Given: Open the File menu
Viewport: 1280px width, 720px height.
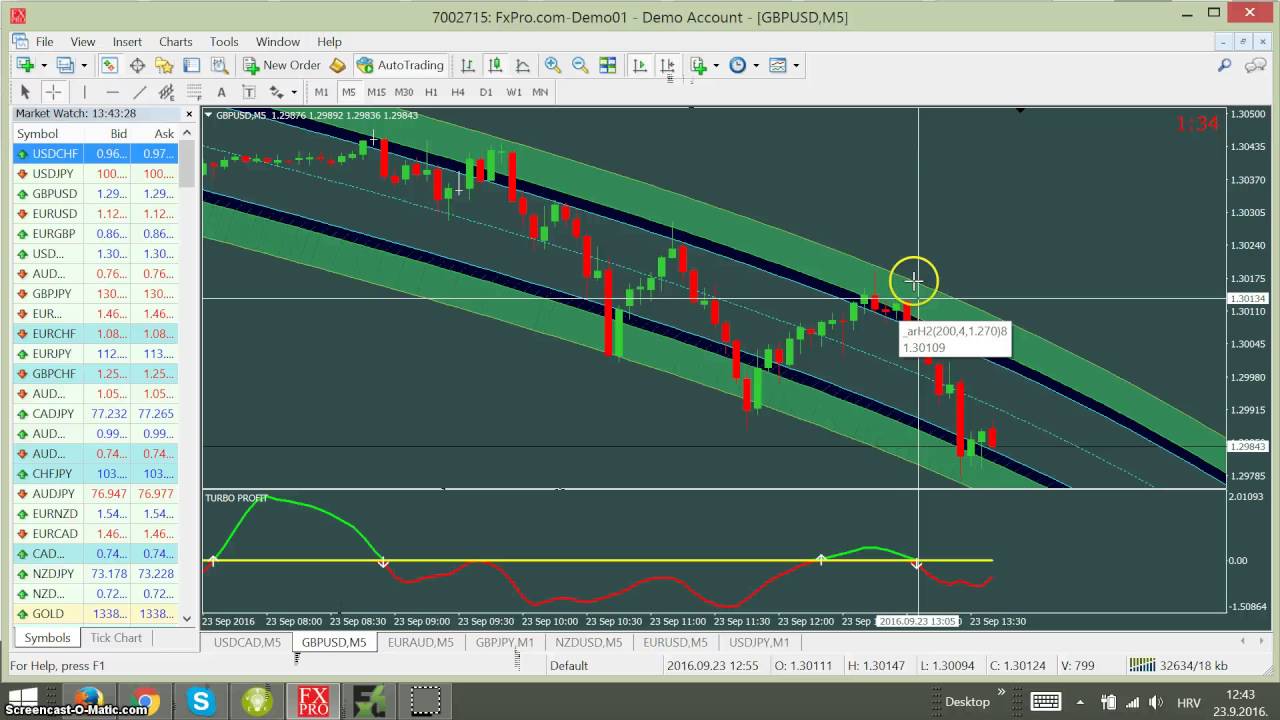Looking at the screenshot, I should (45, 42).
